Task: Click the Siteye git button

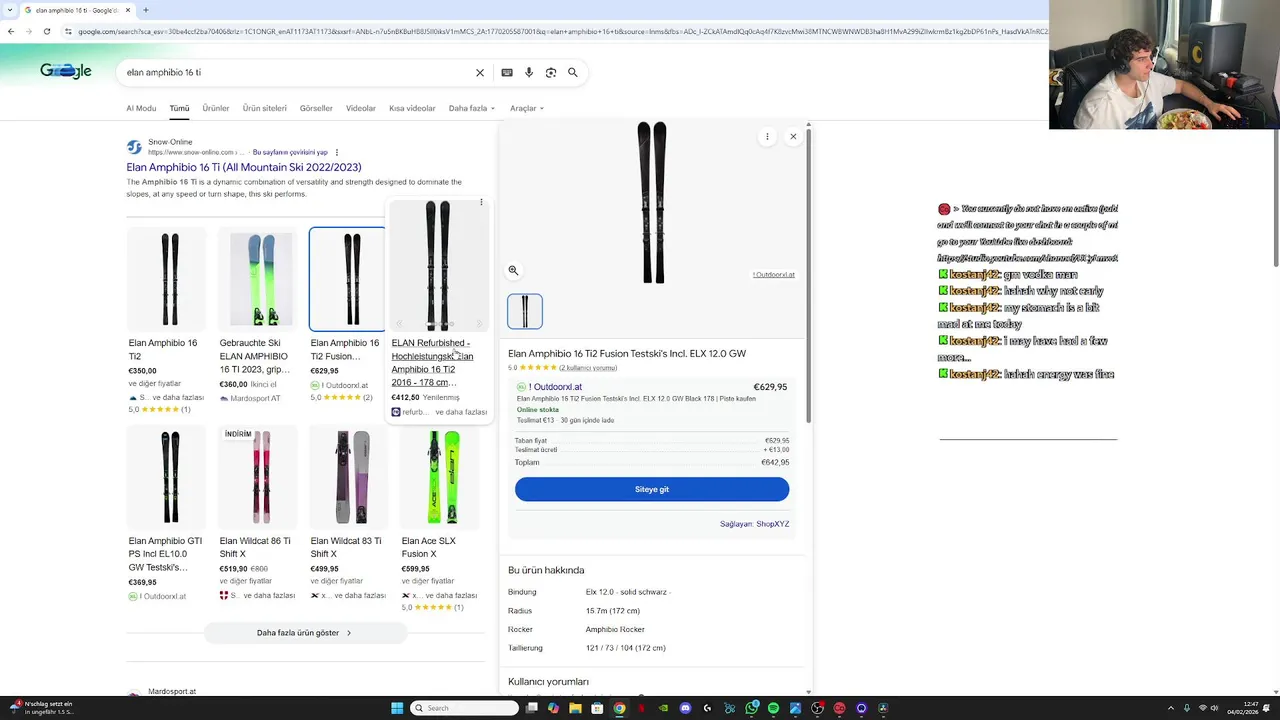Action: click(652, 489)
